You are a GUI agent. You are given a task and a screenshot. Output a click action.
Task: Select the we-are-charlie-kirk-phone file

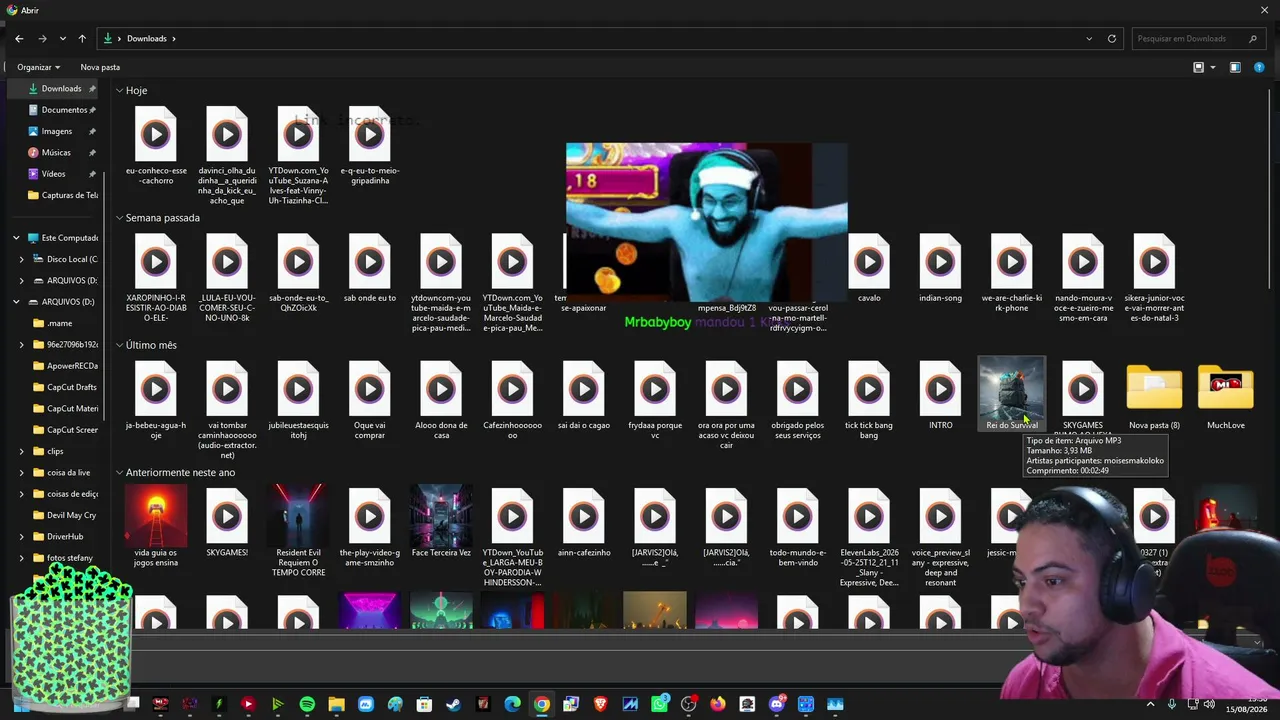coord(1011,273)
